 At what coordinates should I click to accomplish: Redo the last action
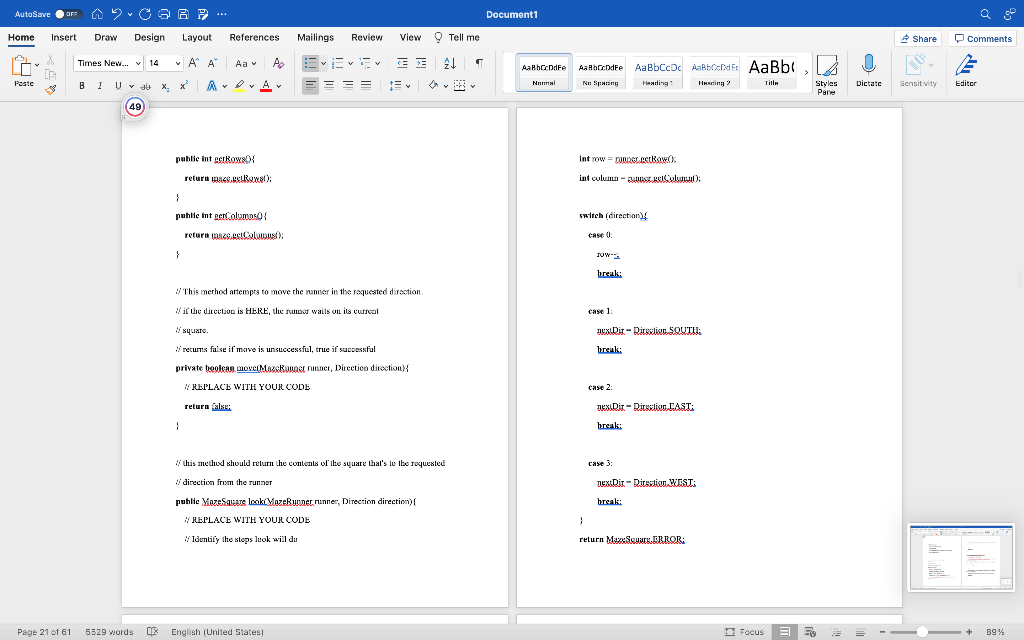click(145, 14)
